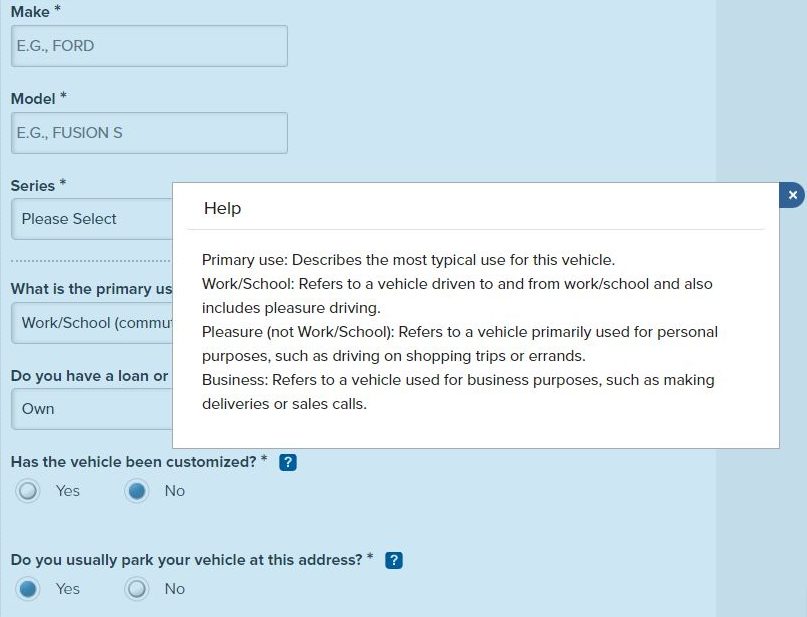Open the primary use Work/School dropdown
This screenshot has width=807, height=617.
point(92,323)
